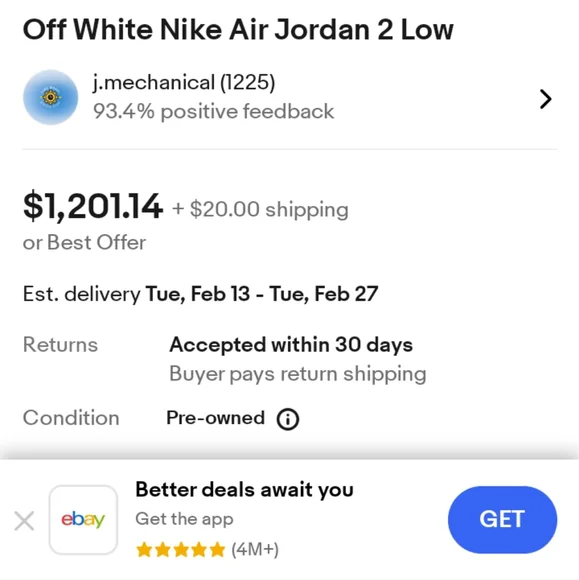Open seller j.mechanical avatar image
This screenshot has height=580, width=579.
tap(51, 97)
